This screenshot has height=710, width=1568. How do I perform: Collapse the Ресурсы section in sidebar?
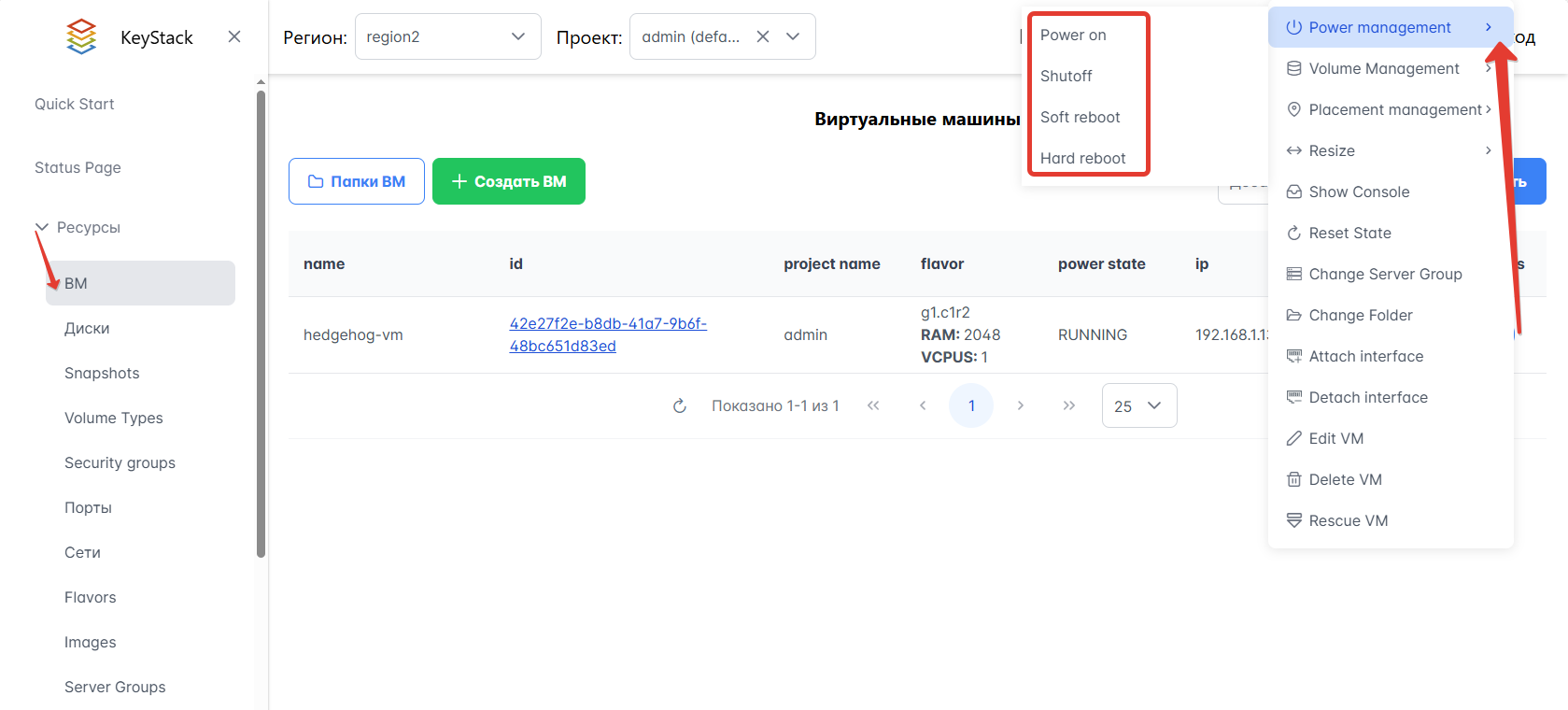(42, 227)
